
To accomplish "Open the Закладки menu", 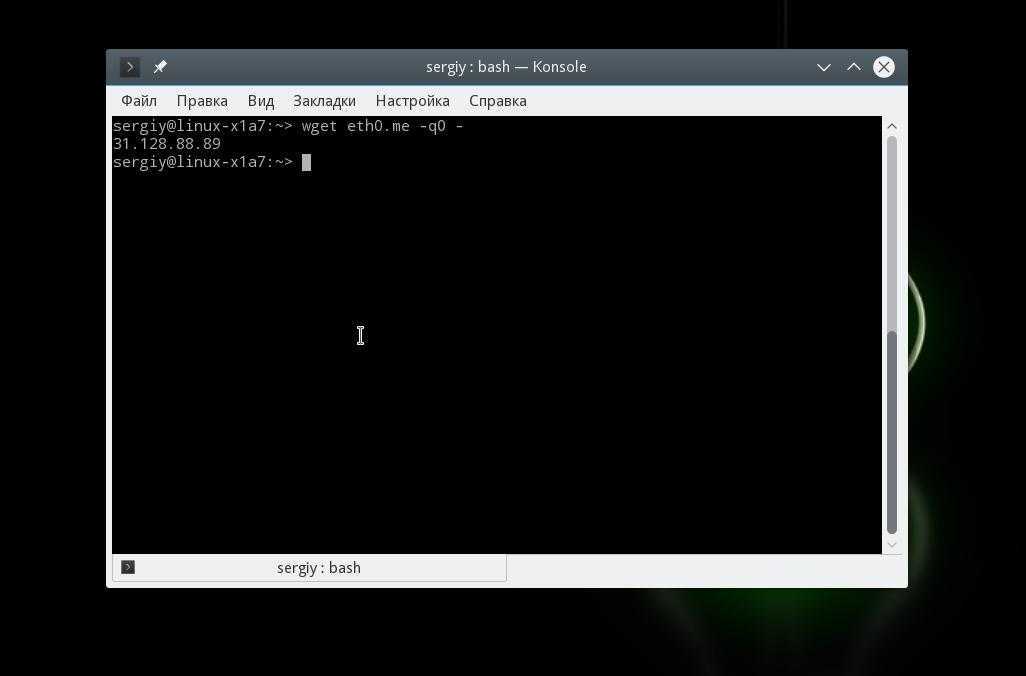I will pos(324,101).
